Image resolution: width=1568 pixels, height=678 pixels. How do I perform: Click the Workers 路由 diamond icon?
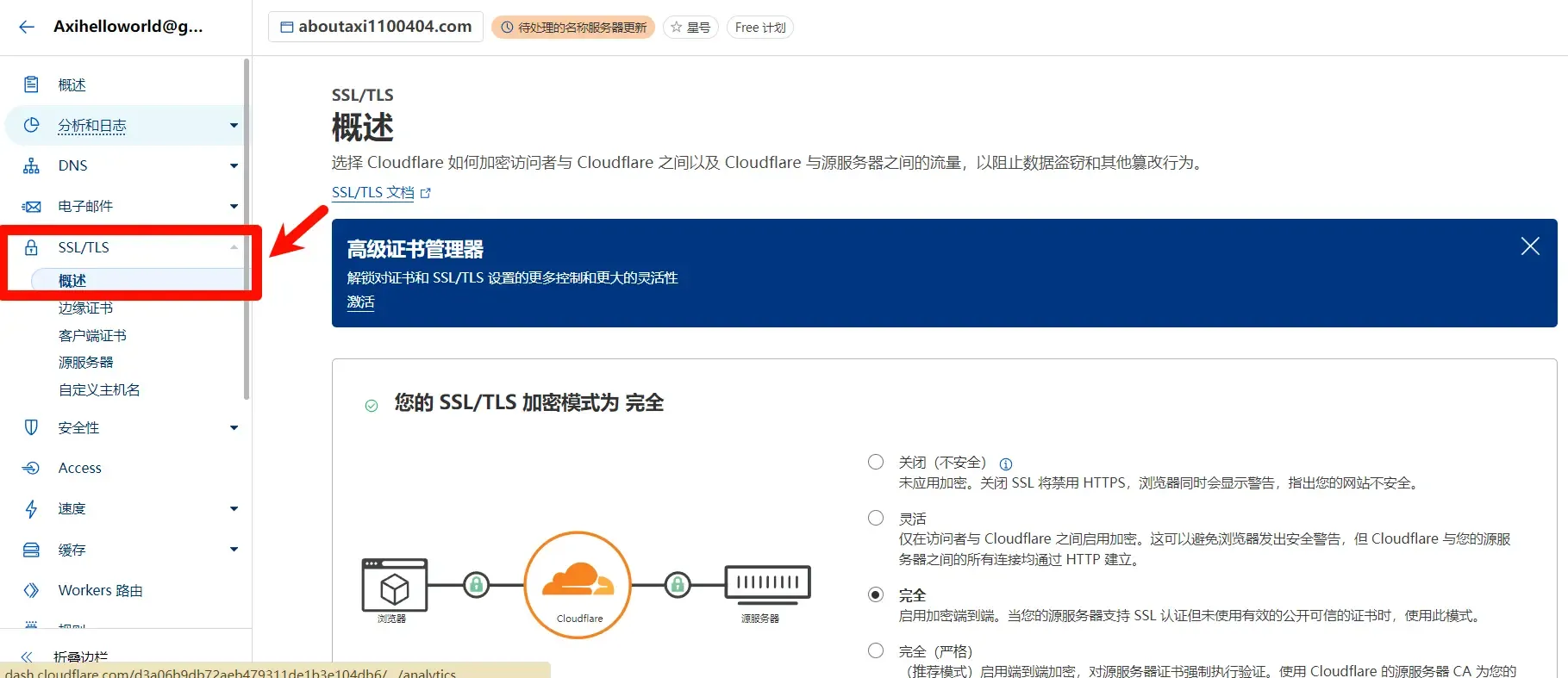(x=31, y=590)
